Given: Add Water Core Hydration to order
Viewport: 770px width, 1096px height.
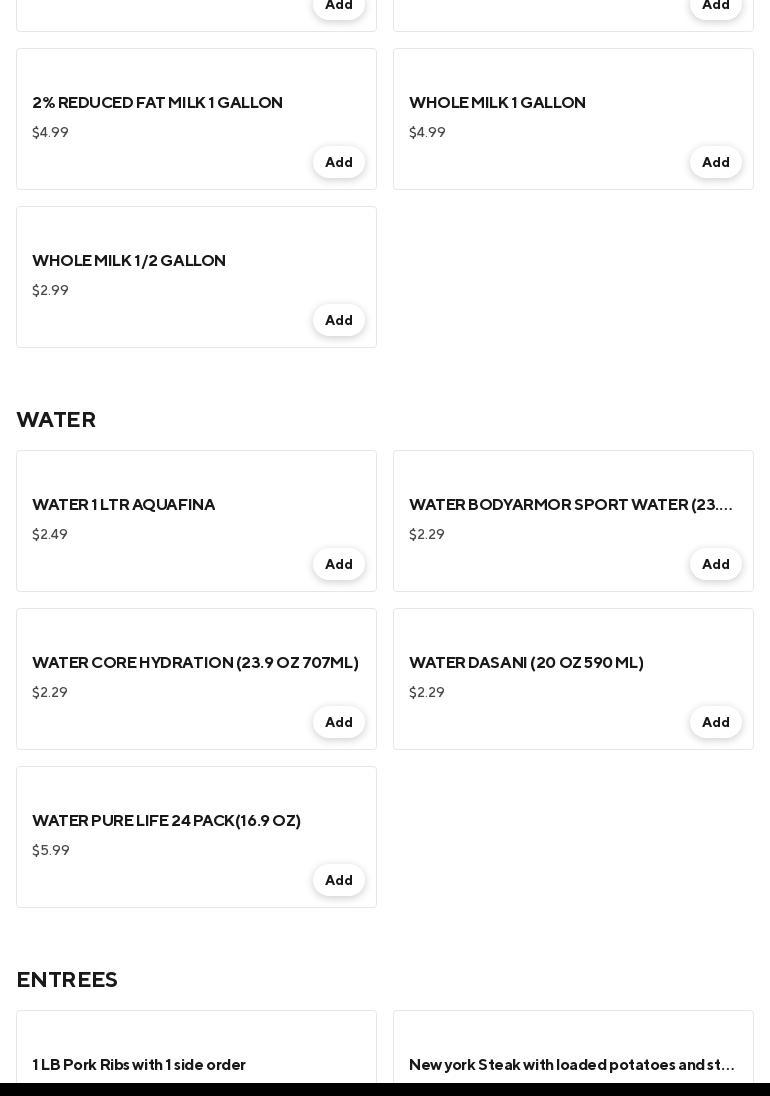Looking at the screenshot, I should [x=338, y=722].
